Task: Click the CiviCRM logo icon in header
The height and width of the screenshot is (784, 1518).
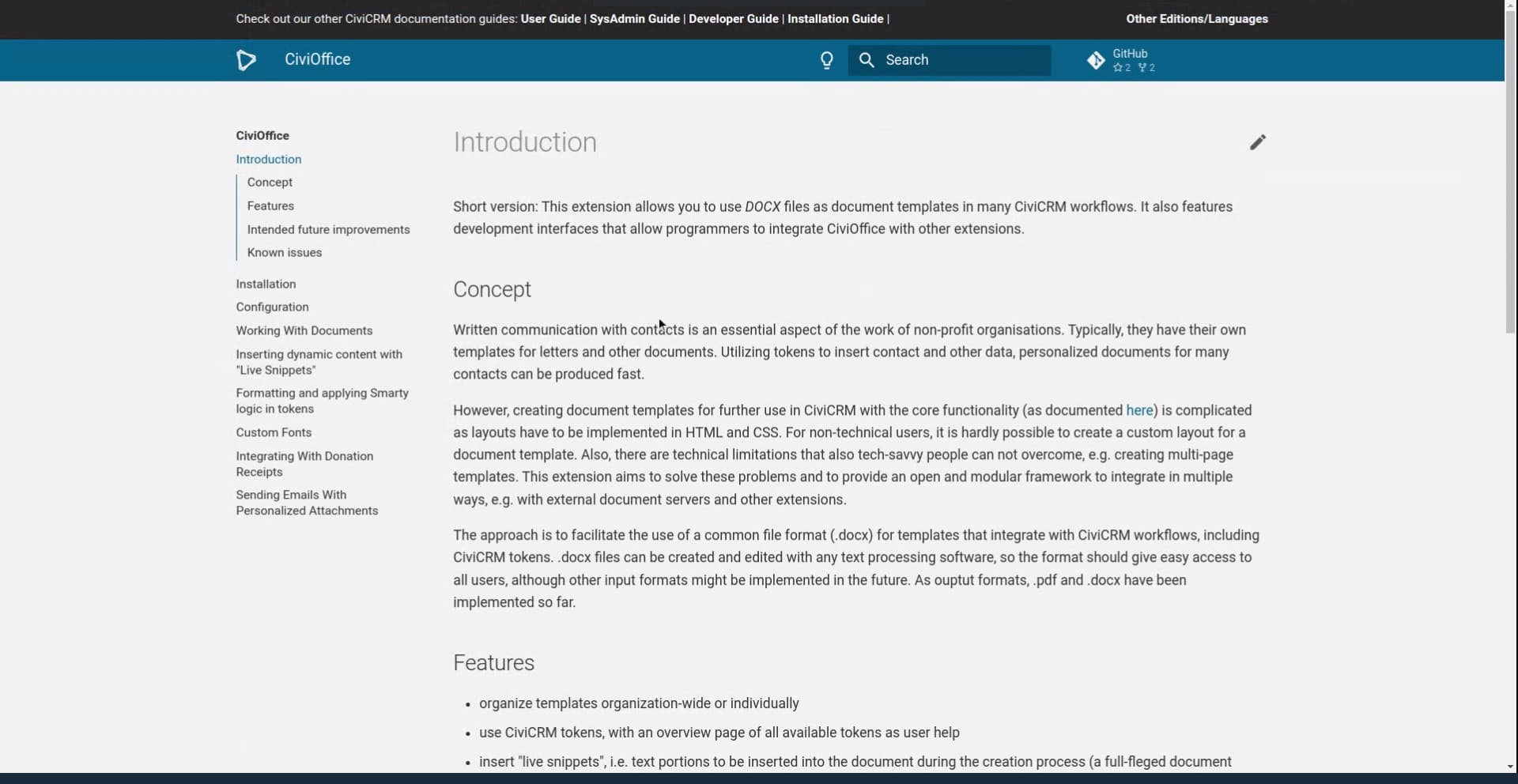Action: tap(246, 60)
